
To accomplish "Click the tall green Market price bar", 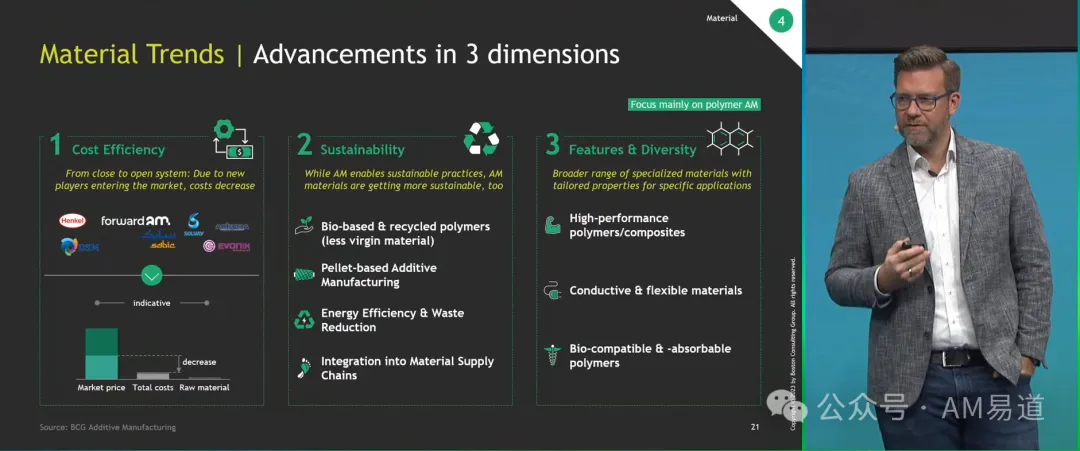I will [101, 353].
